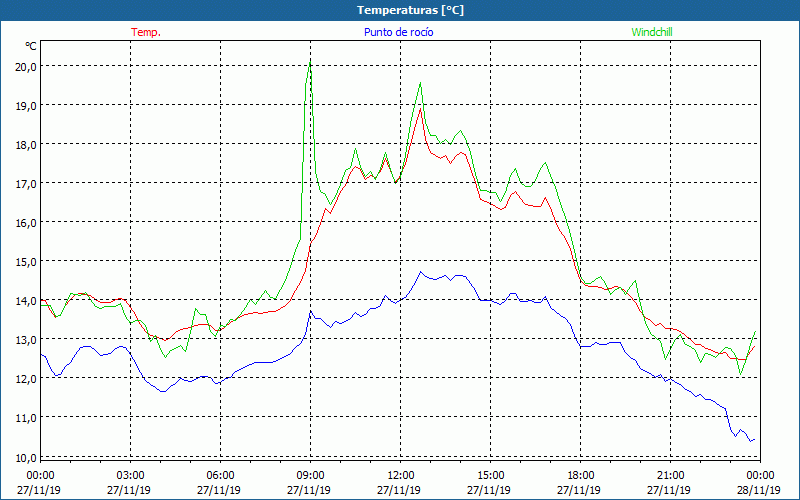The width and height of the screenshot is (800, 500).
Task: Click the 15,0 y-axis value
Action: tap(25, 262)
